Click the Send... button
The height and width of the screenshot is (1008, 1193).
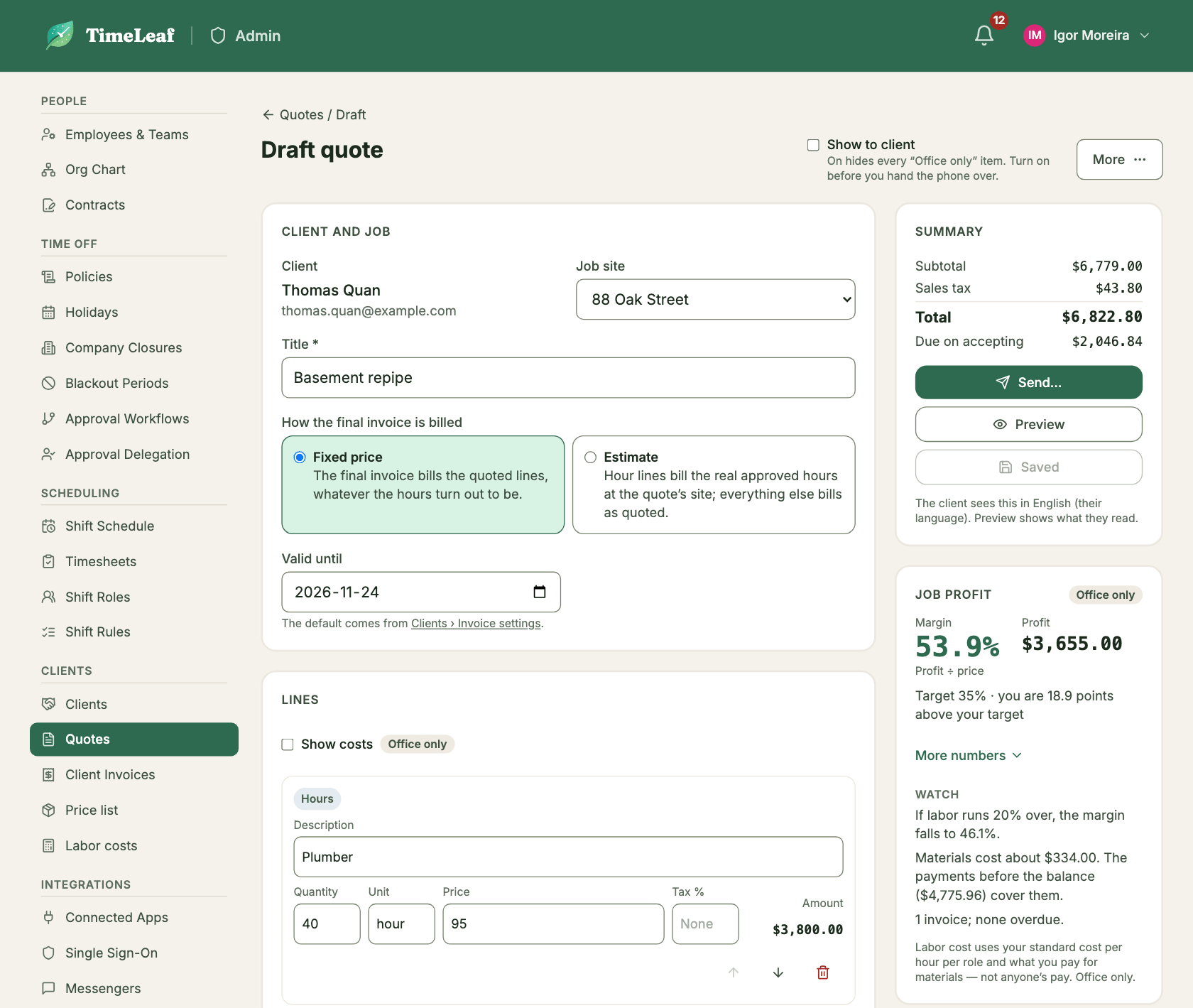point(1028,383)
